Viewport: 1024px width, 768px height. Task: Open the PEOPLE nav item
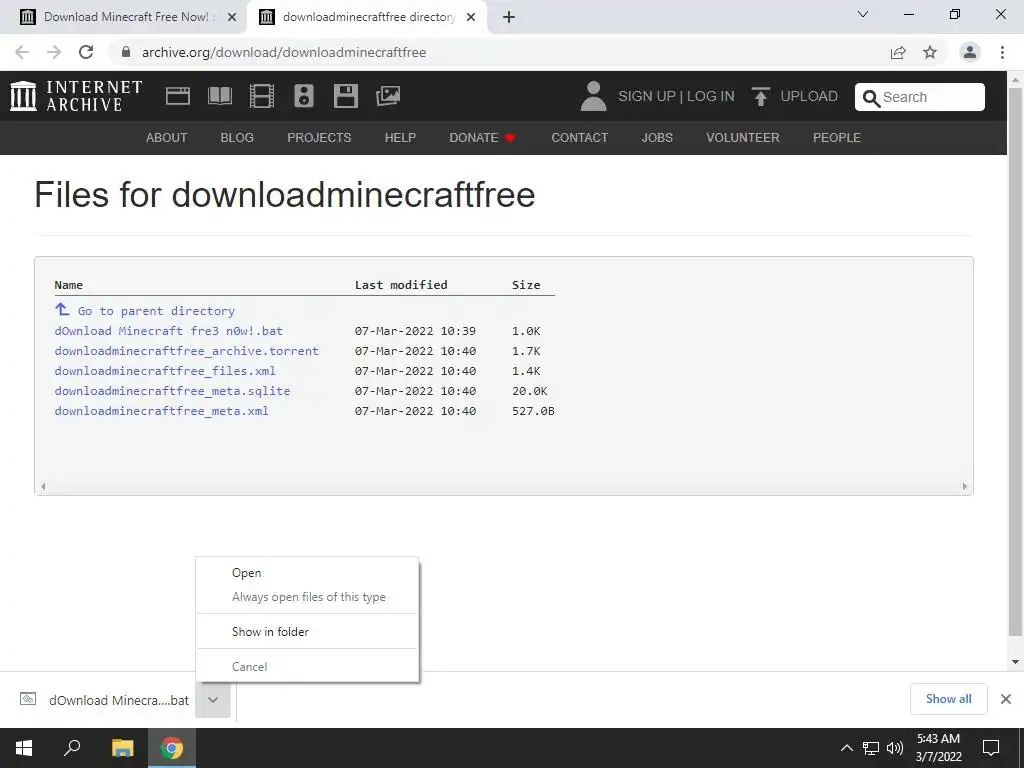[x=837, y=138]
